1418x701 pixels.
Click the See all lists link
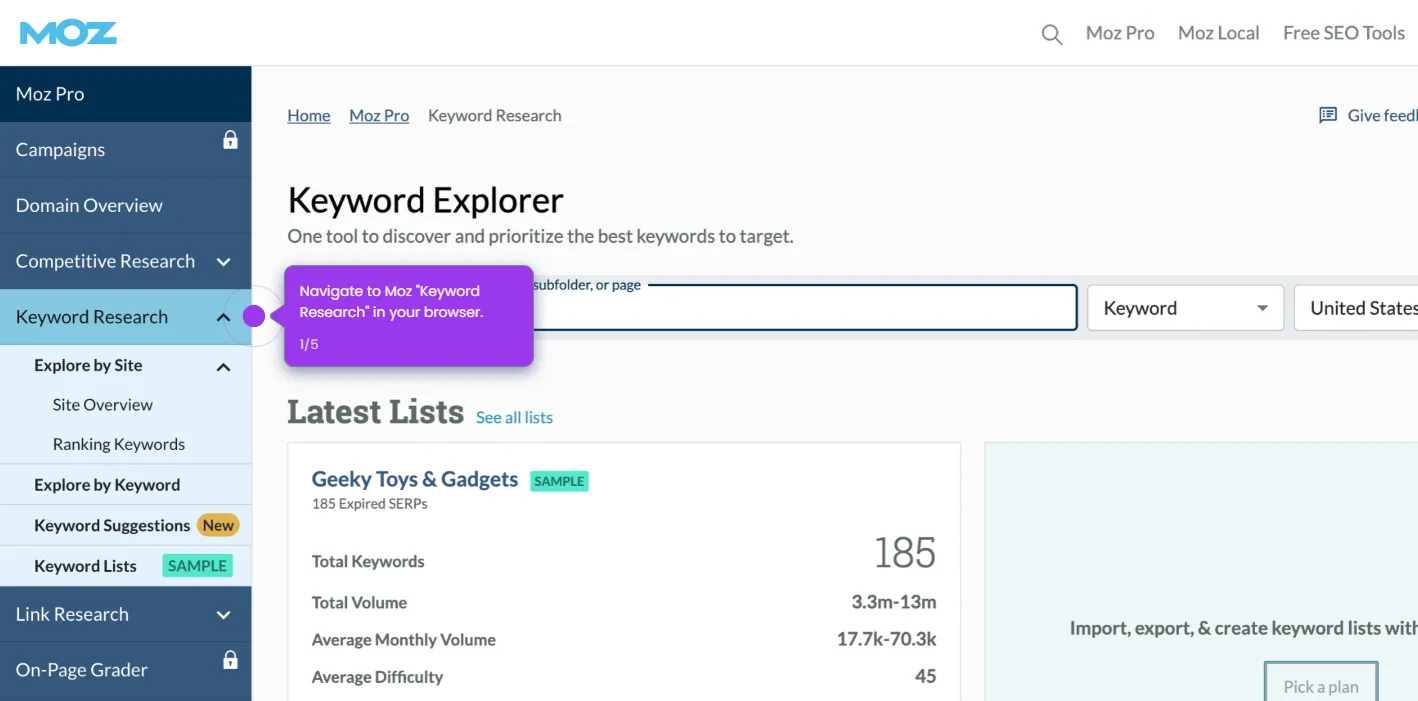point(514,417)
